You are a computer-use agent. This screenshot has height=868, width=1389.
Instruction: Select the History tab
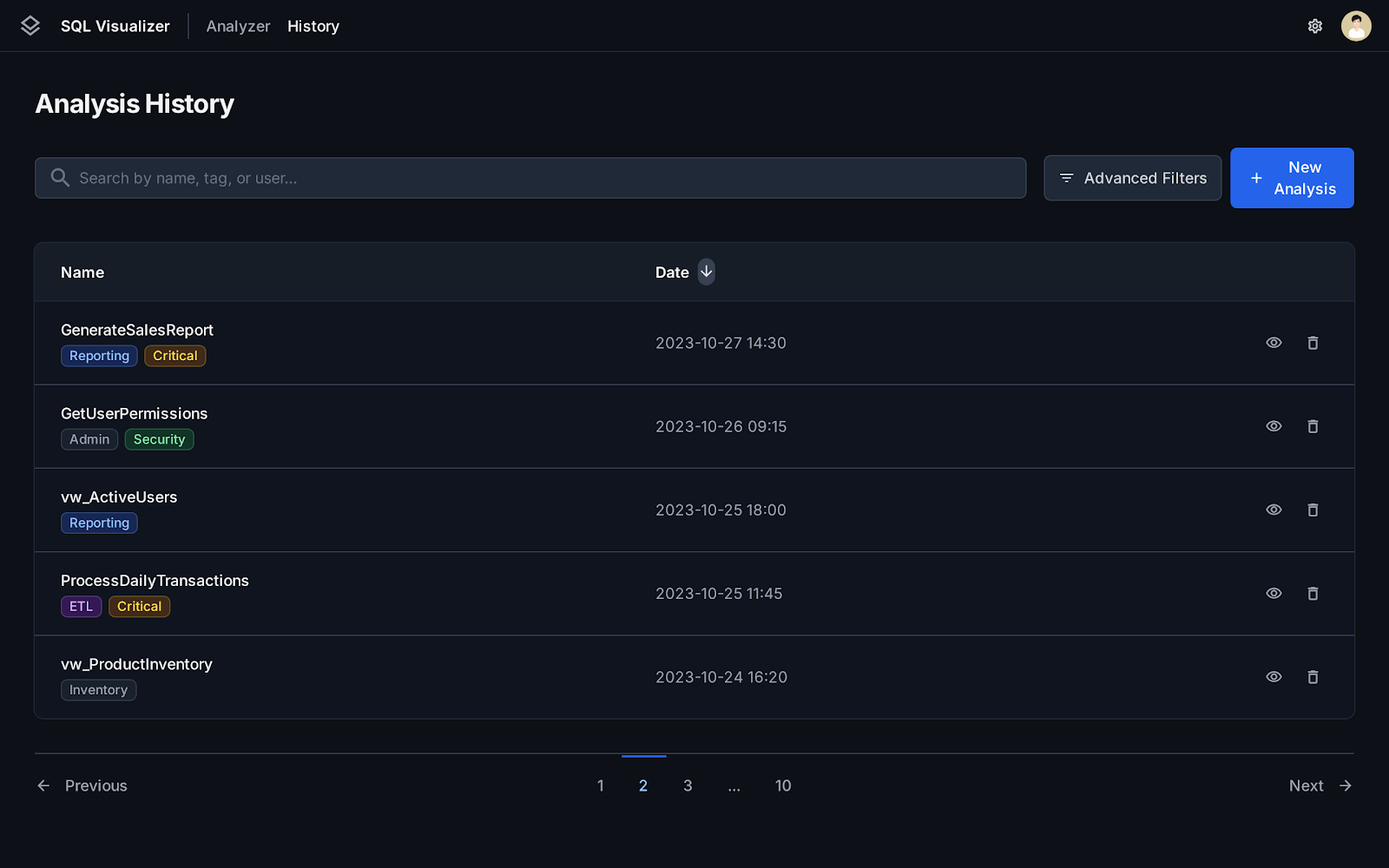coord(313,26)
